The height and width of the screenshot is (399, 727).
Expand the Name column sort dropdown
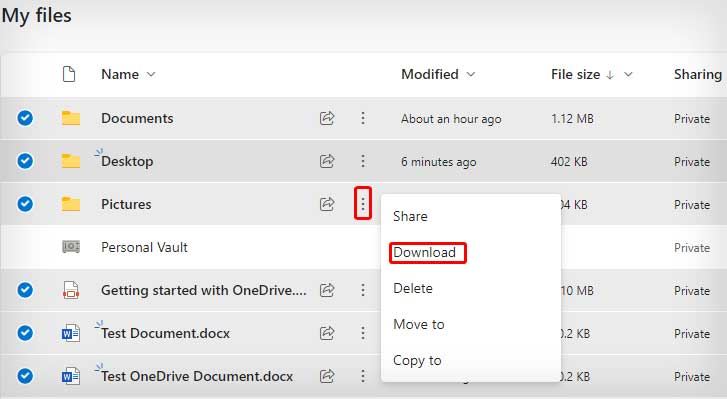tap(151, 74)
